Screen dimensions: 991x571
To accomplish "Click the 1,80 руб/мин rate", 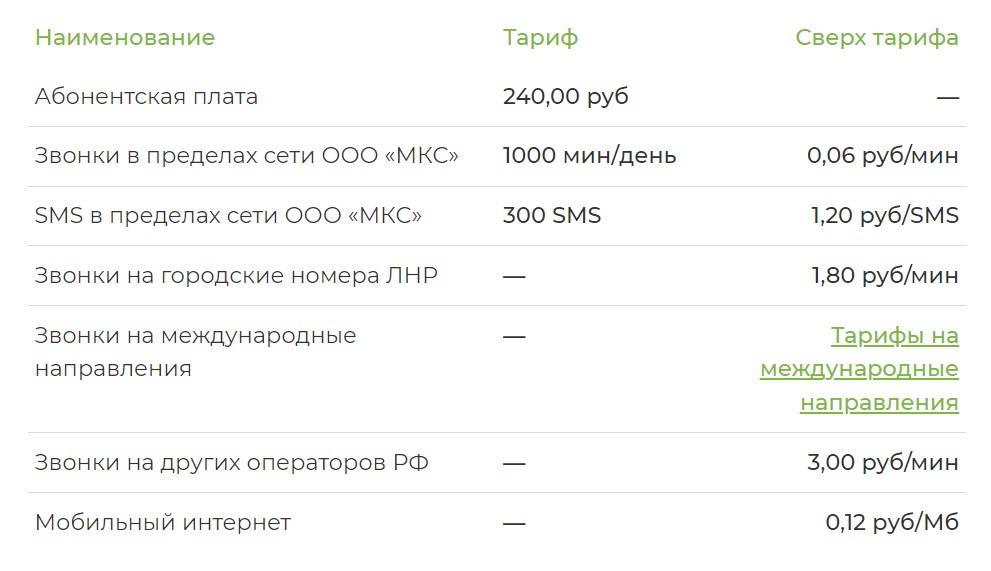I will (884, 275).
